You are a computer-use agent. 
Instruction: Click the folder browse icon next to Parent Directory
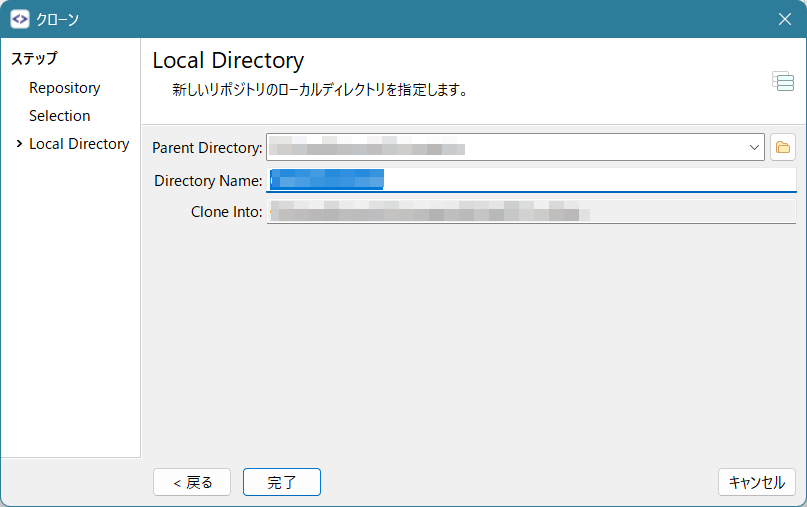pos(782,147)
